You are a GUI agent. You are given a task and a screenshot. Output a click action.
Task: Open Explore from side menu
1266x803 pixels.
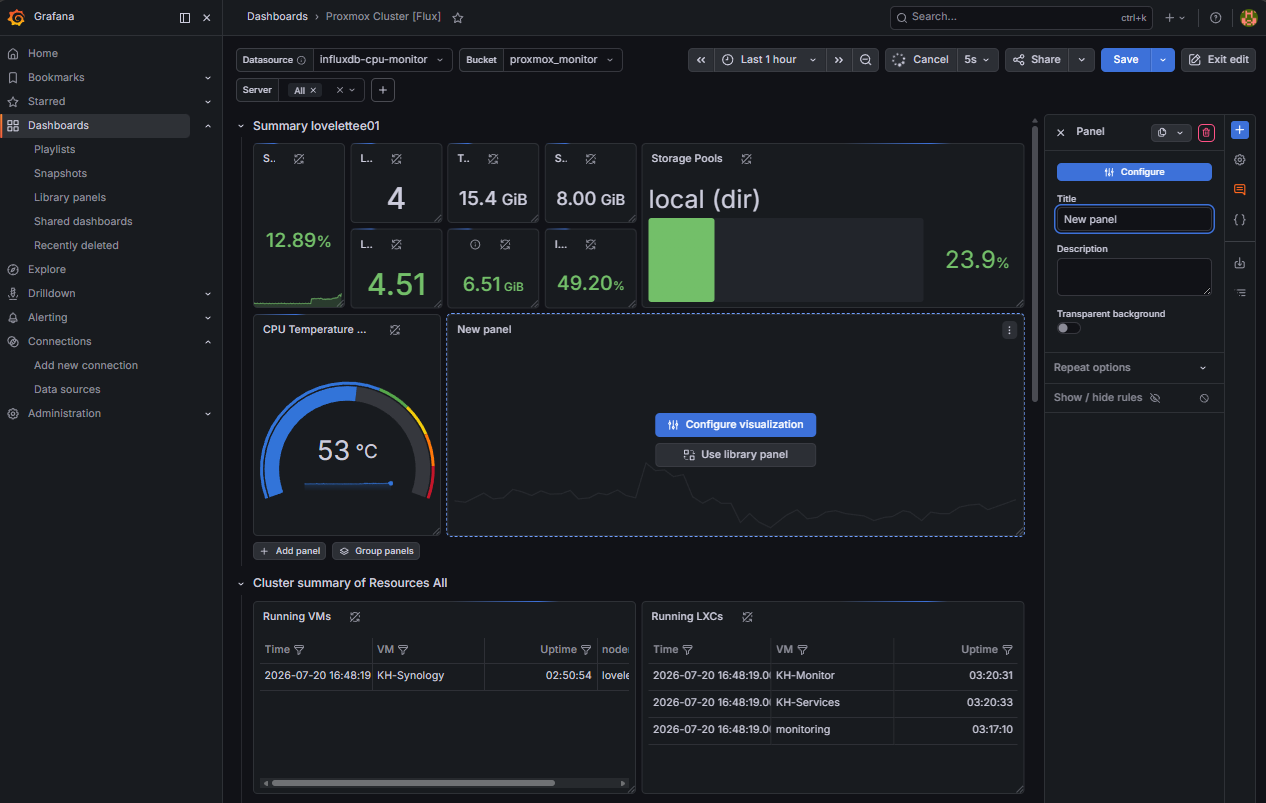click(47, 270)
